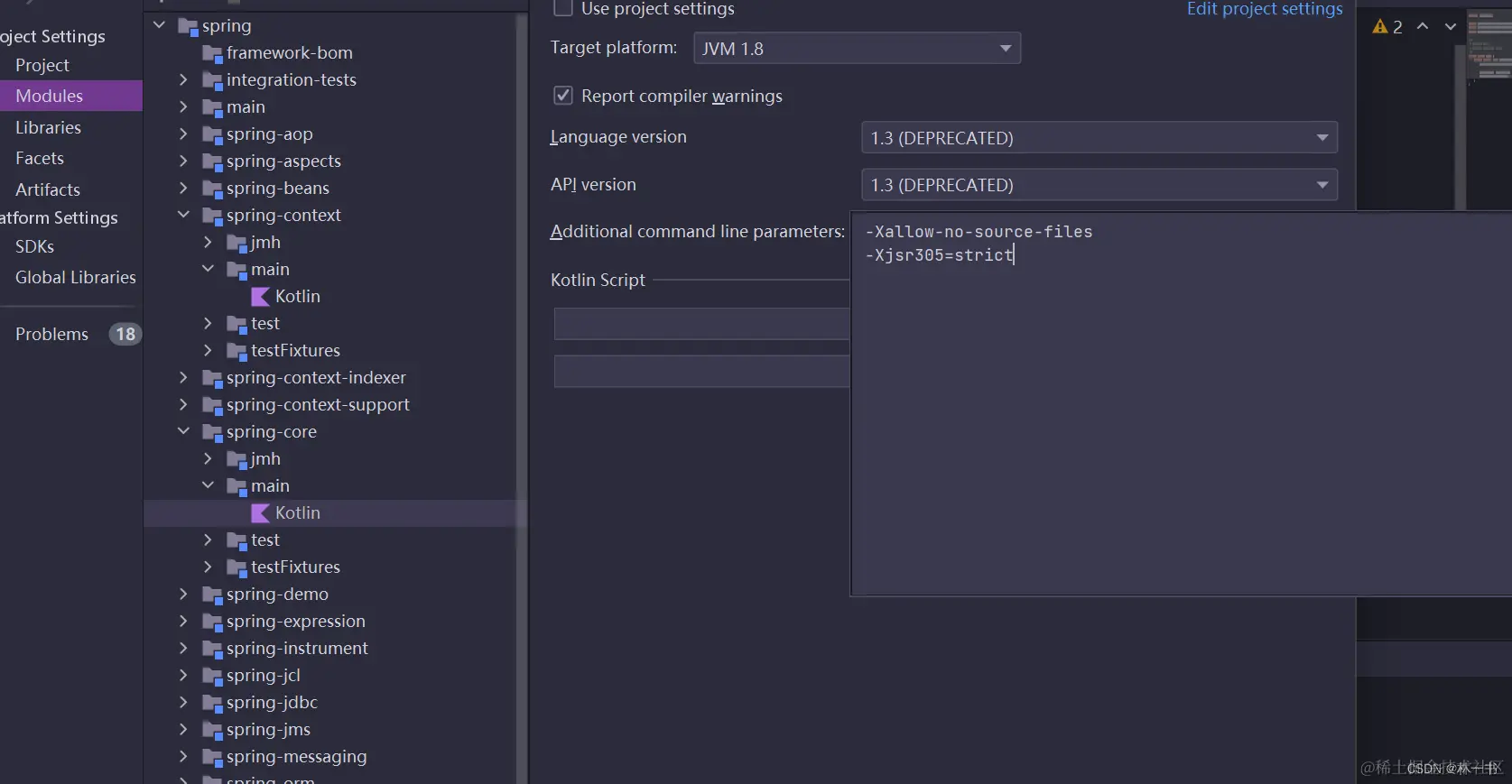Click the spring-aspects module folder icon
The image size is (1512, 784).
(212, 161)
